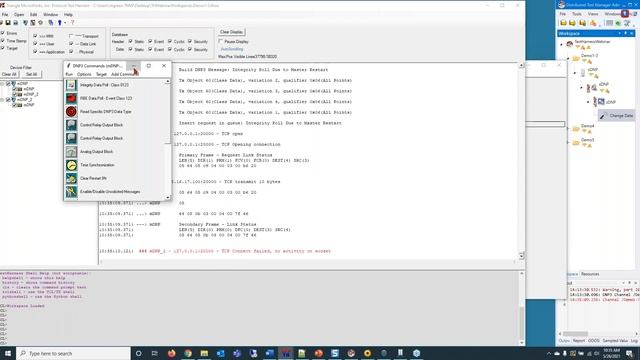Image resolution: width=640 pixels, height=360 pixels.
Task: Click the Enable/Disable Unsolicited Messages icon
Action: pos(71,192)
